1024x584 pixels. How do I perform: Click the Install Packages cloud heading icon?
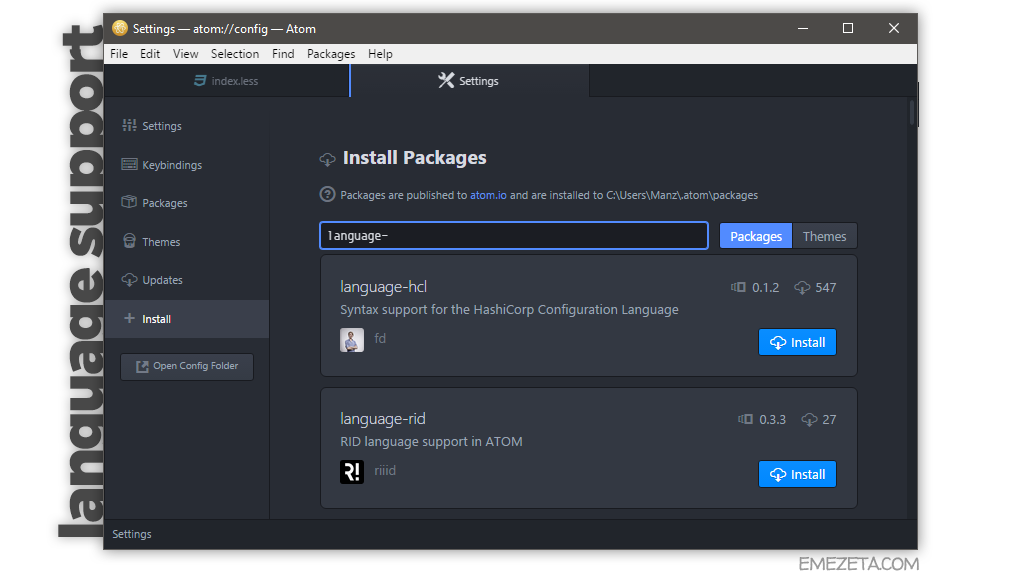pyautogui.click(x=327, y=159)
